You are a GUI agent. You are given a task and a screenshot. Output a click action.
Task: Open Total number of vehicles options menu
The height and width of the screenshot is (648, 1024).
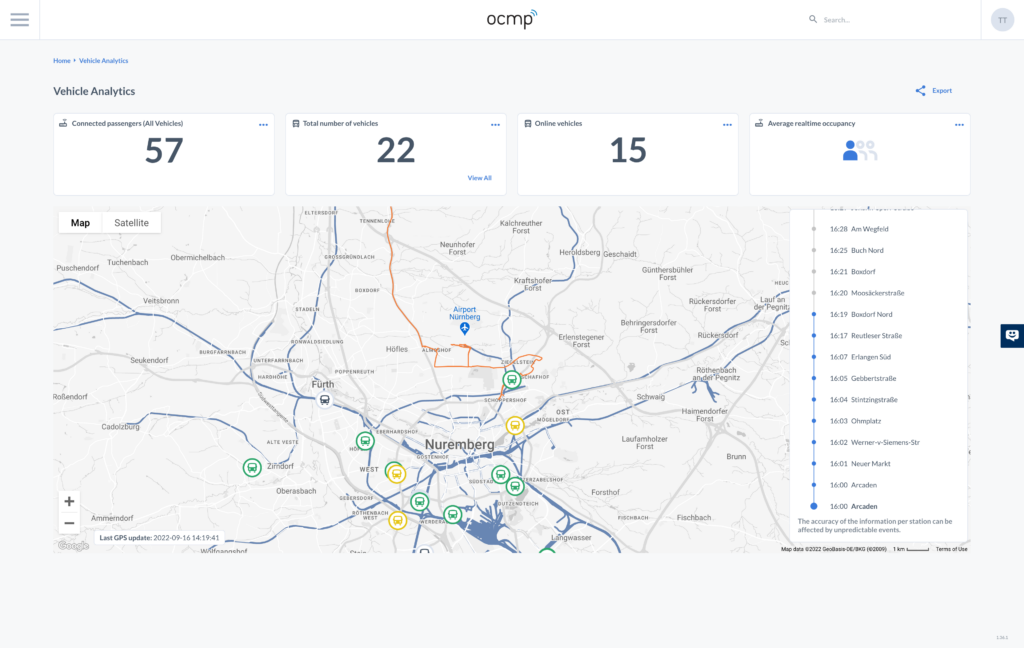pos(495,125)
